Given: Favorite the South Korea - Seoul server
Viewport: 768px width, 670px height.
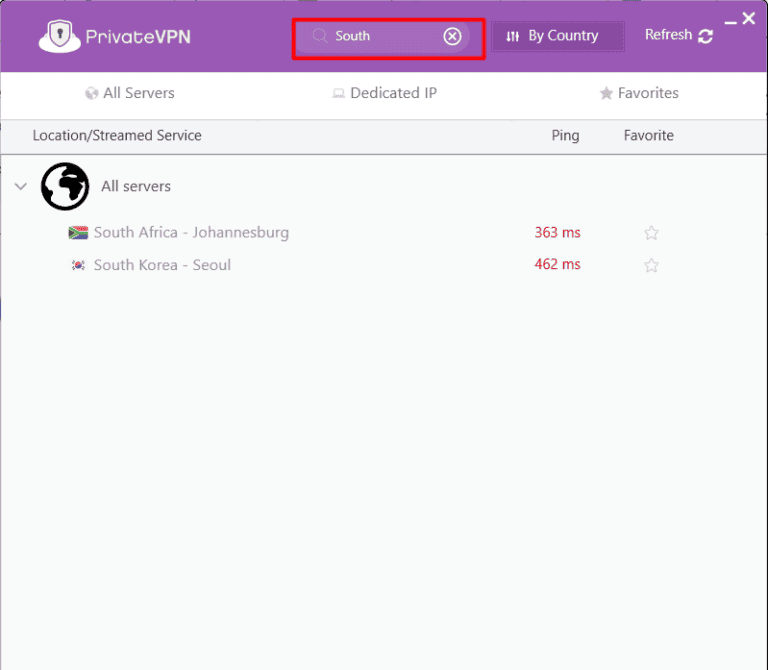Looking at the screenshot, I should (x=651, y=265).
